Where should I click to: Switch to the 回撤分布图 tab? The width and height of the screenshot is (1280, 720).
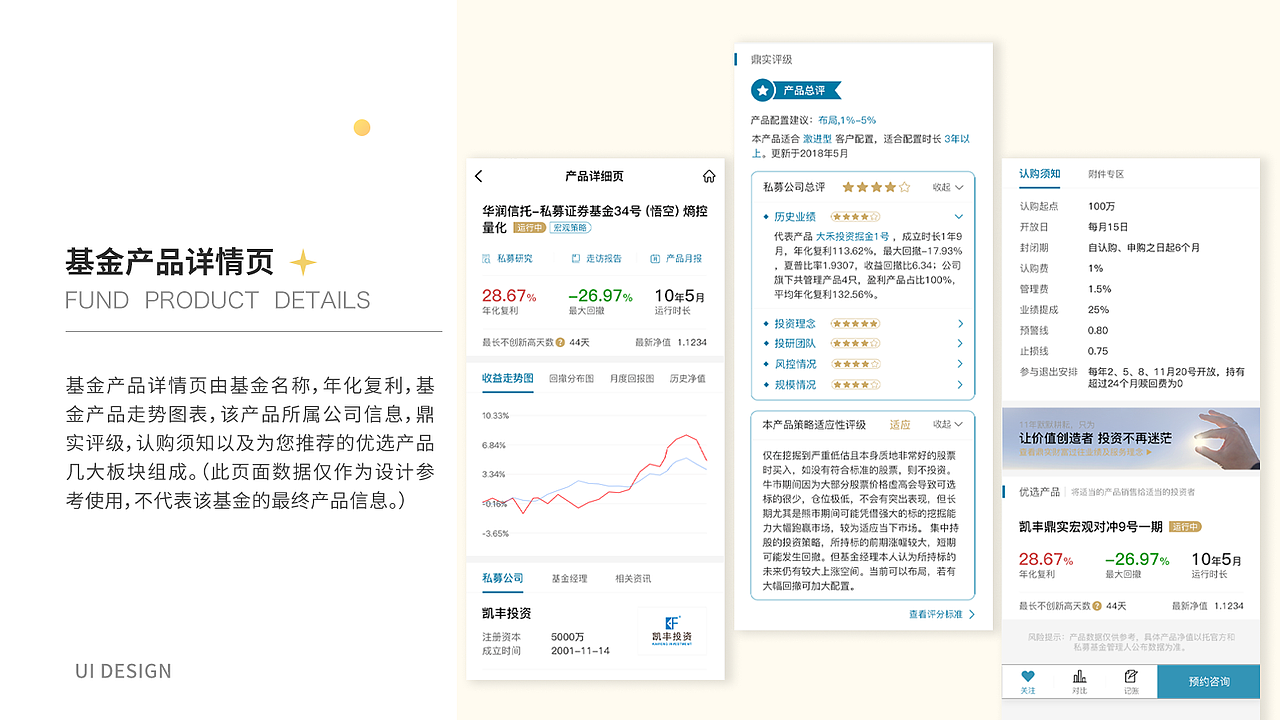tap(573, 380)
